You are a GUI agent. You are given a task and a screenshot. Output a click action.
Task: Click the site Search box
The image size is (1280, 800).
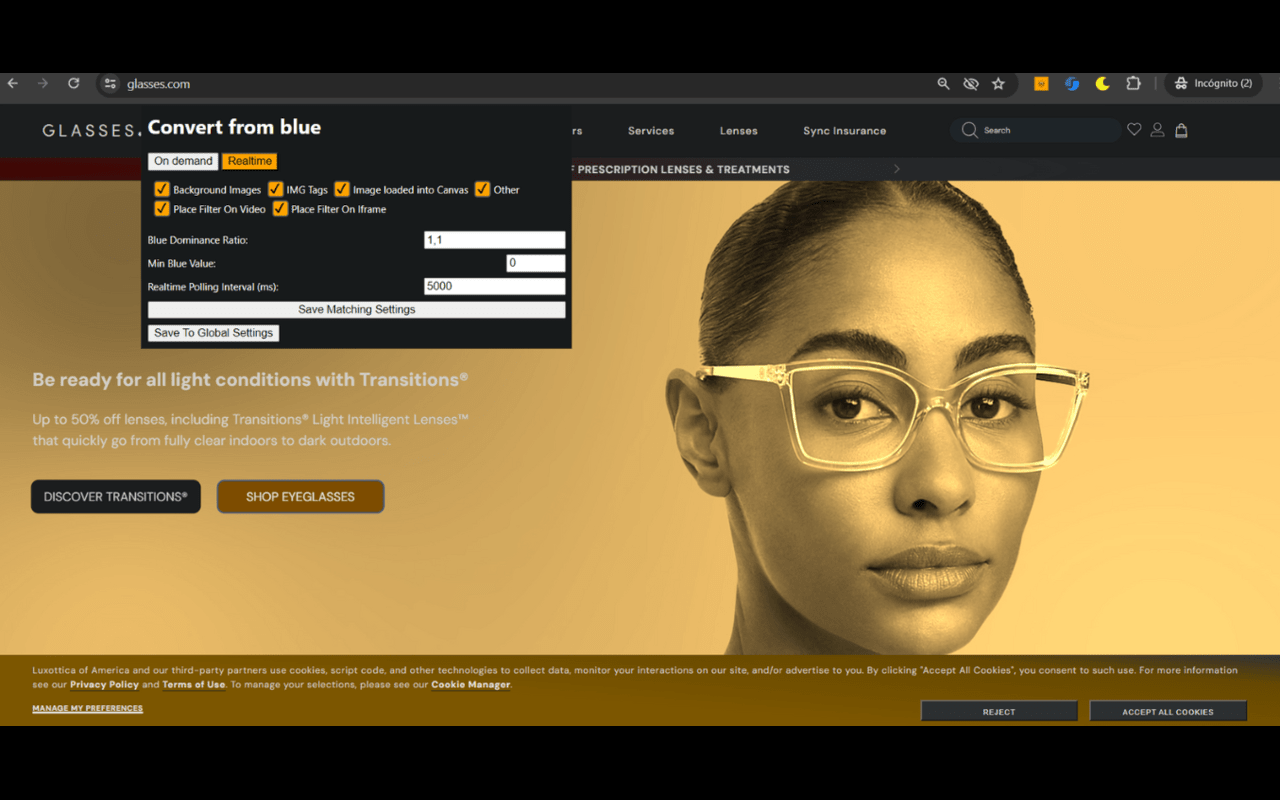tap(1035, 130)
